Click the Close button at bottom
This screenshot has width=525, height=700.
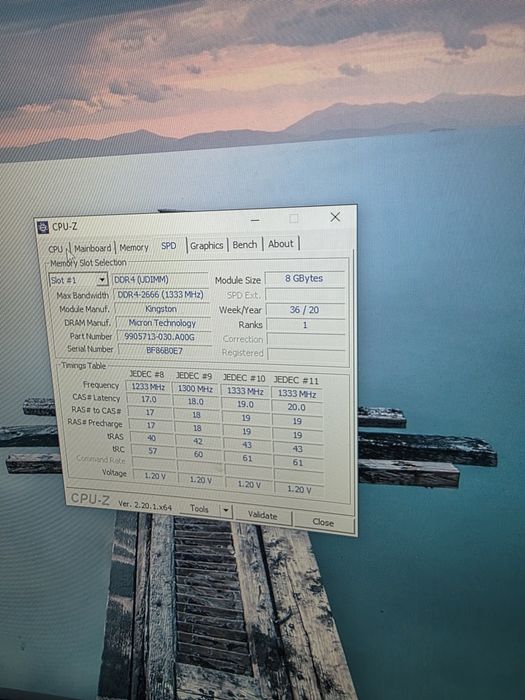(323, 522)
